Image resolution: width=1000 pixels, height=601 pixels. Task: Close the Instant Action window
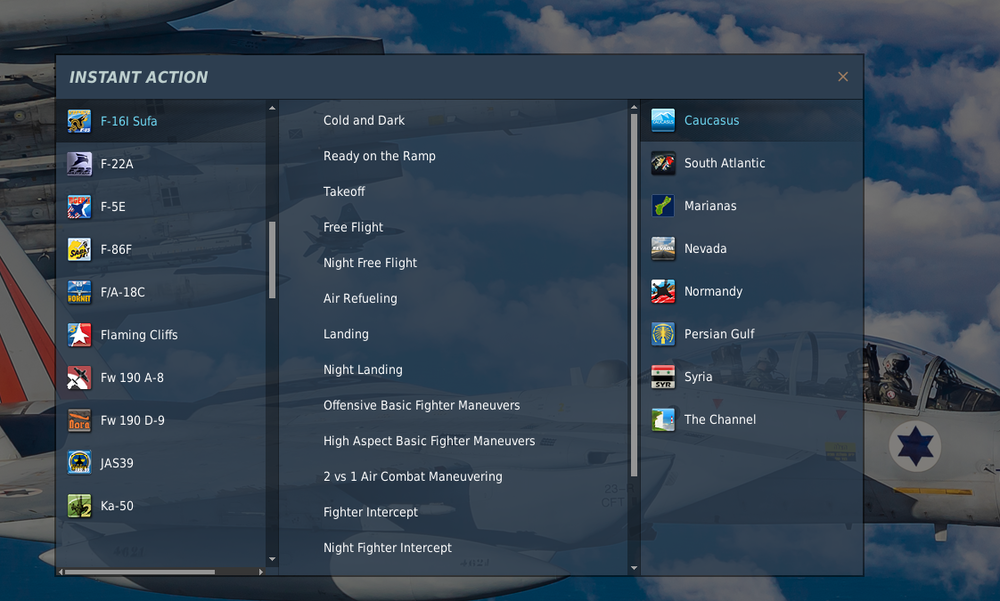coord(842,77)
